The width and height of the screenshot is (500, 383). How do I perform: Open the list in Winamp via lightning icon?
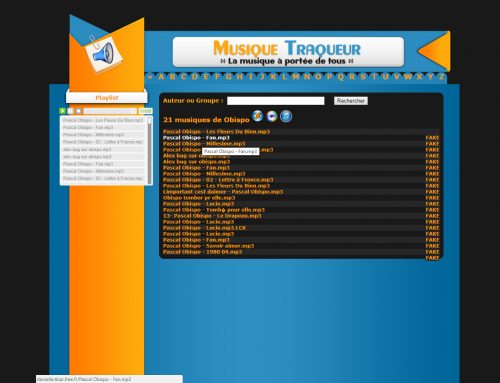[257, 116]
